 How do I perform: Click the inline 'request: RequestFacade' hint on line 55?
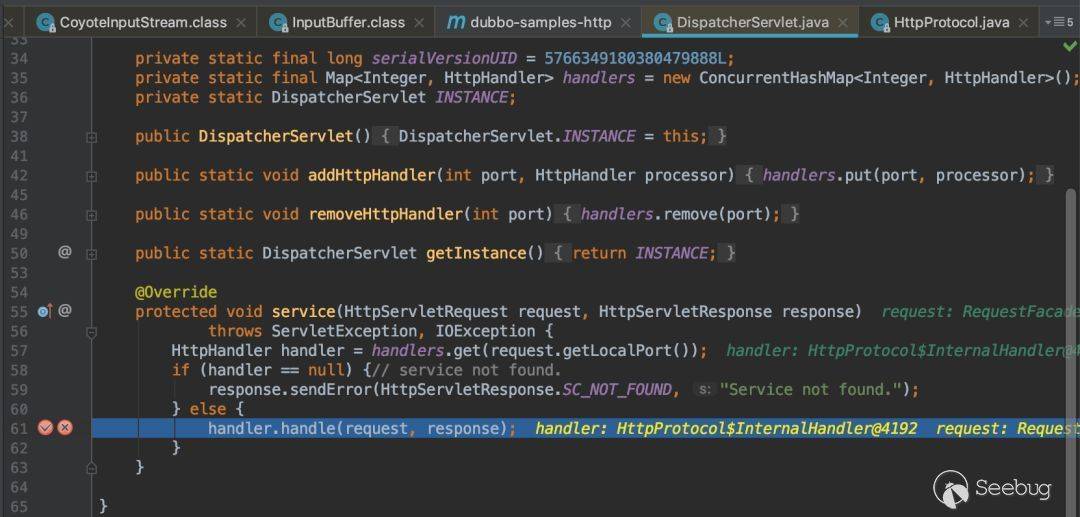coord(980,312)
